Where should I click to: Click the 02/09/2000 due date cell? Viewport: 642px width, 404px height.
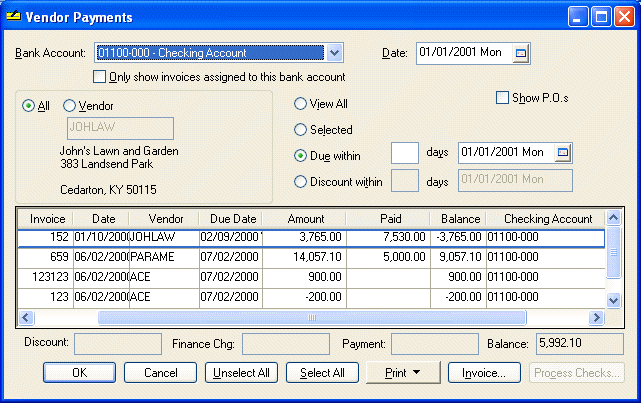click(x=231, y=237)
